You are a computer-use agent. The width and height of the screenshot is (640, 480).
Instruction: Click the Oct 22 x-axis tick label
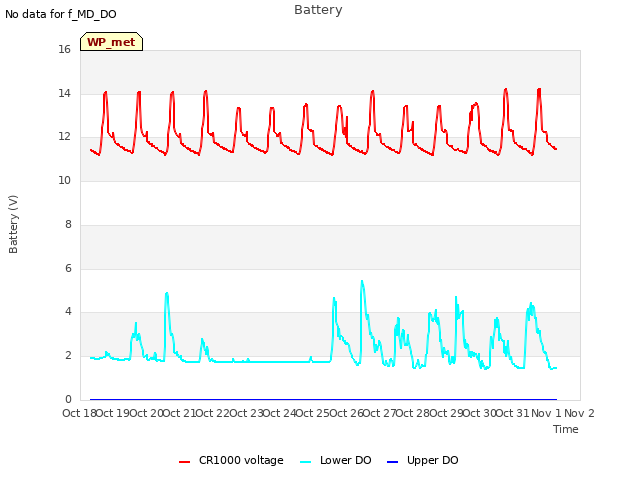pyautogui.click(x=212, y=413)
